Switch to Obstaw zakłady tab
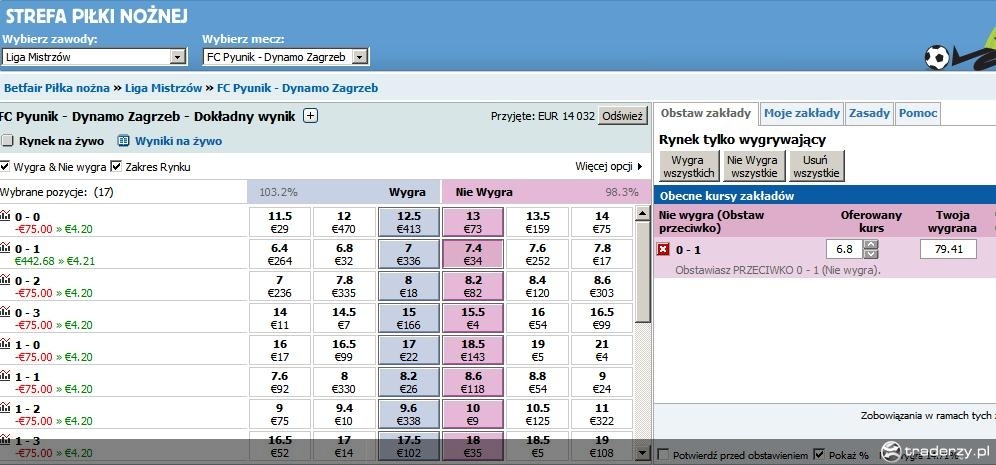This screenshot has height=465, width=996. 706,113
